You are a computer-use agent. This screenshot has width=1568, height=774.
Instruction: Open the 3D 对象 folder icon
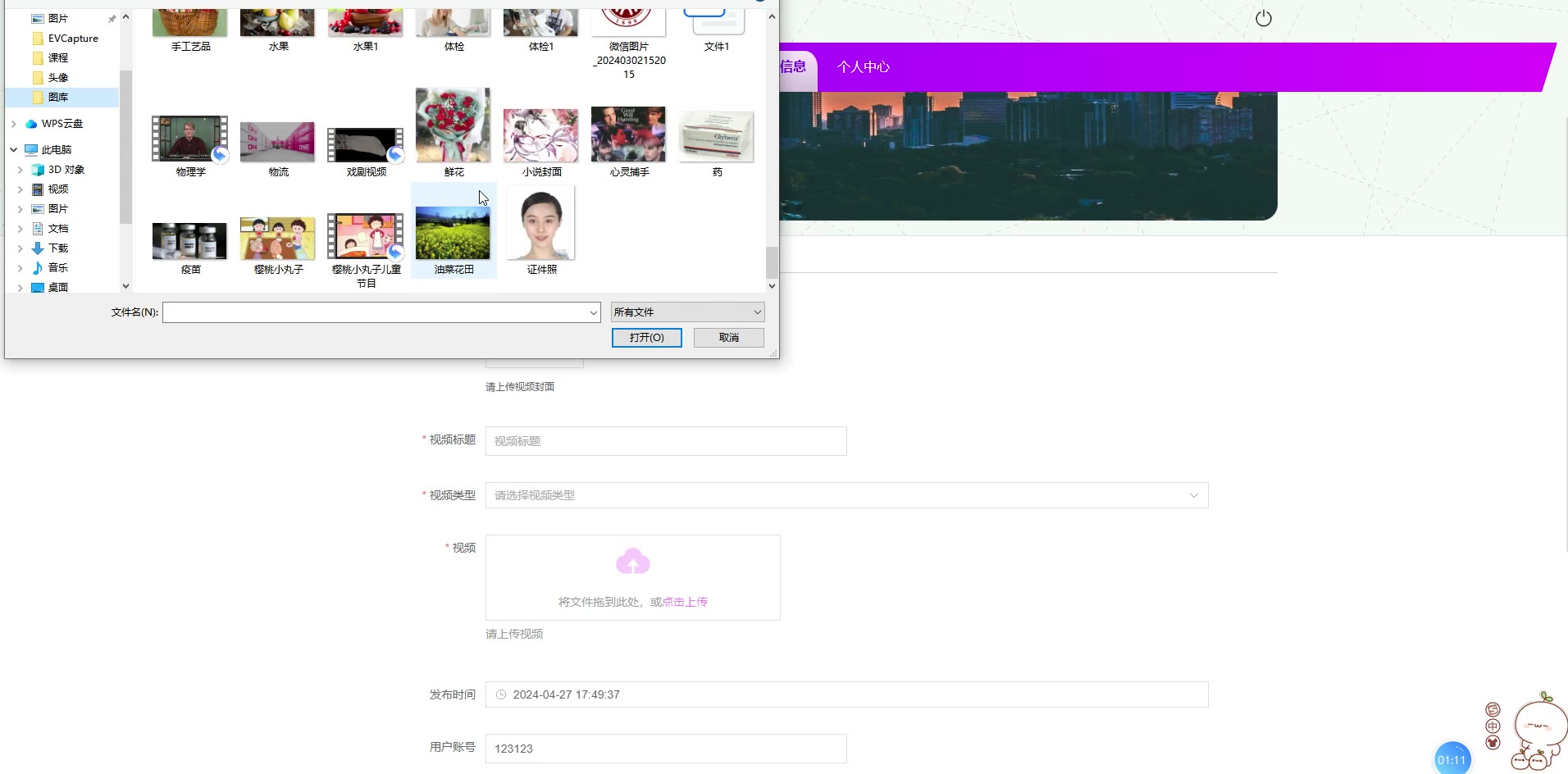pyautogui.click(x=38, y=170)
